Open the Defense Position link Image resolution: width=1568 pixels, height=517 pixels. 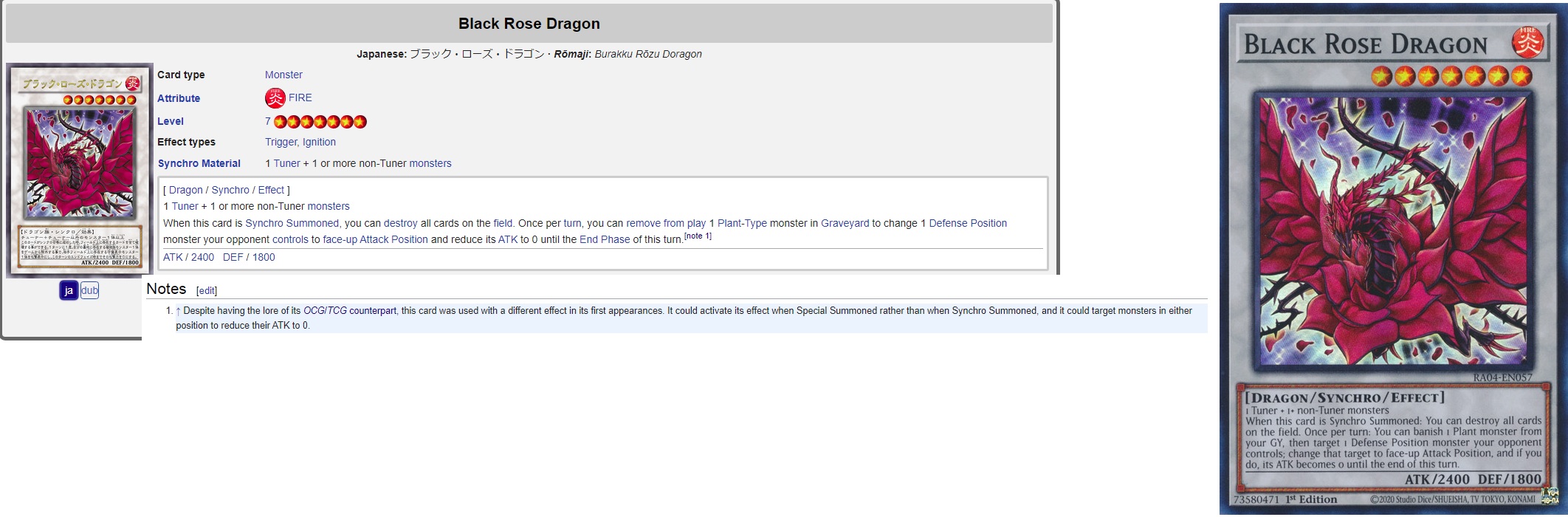(968, 223)
